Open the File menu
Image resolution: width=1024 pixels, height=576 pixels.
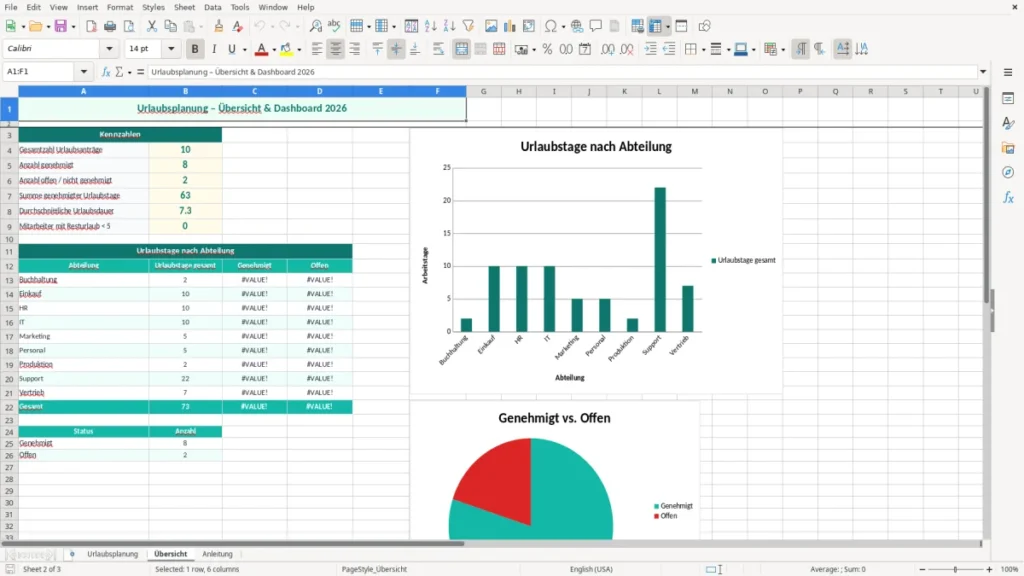10,7
